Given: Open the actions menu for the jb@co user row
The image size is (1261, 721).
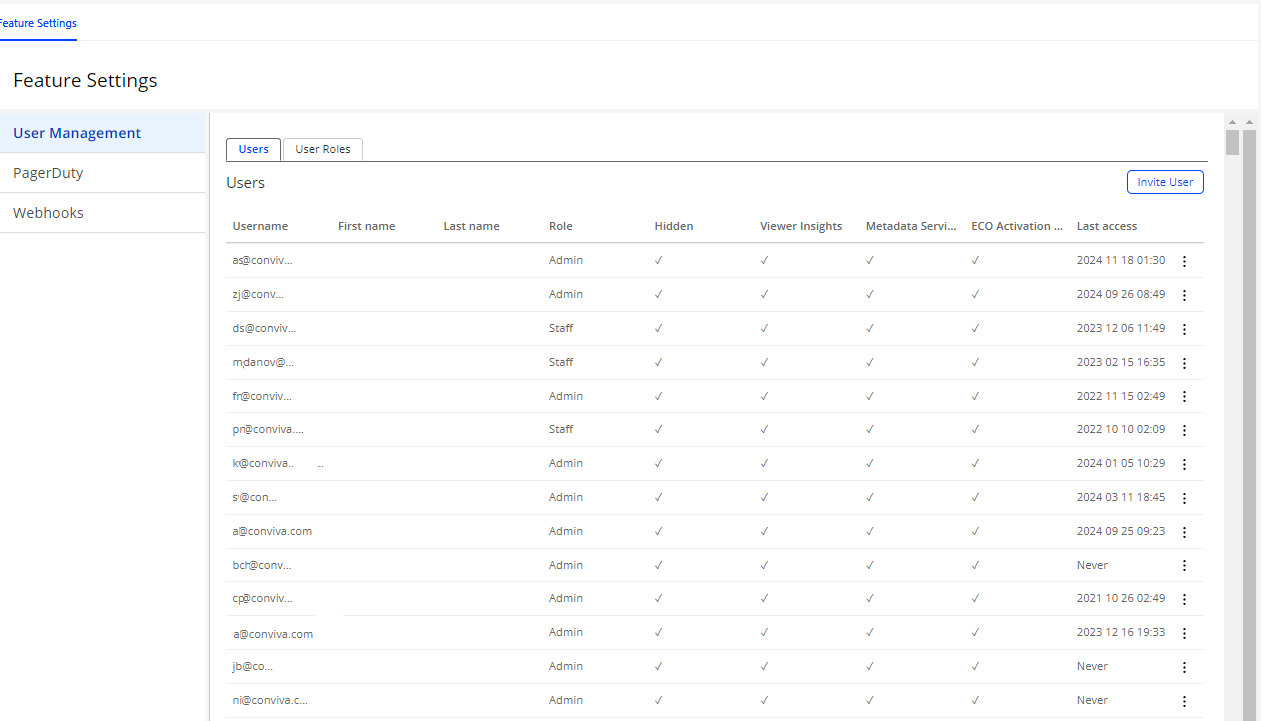Looking at the screenshot, I should [x=1184, y=667].
